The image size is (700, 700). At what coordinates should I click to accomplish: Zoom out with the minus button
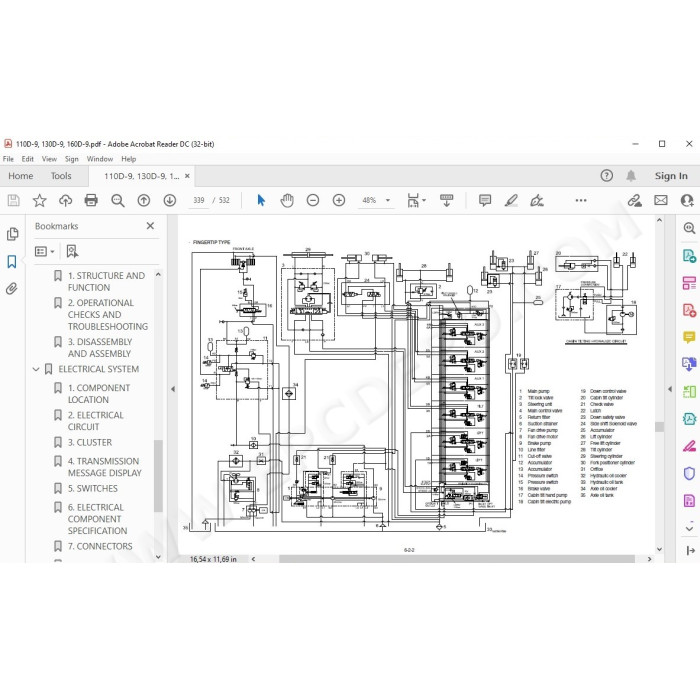coord(313,200)
